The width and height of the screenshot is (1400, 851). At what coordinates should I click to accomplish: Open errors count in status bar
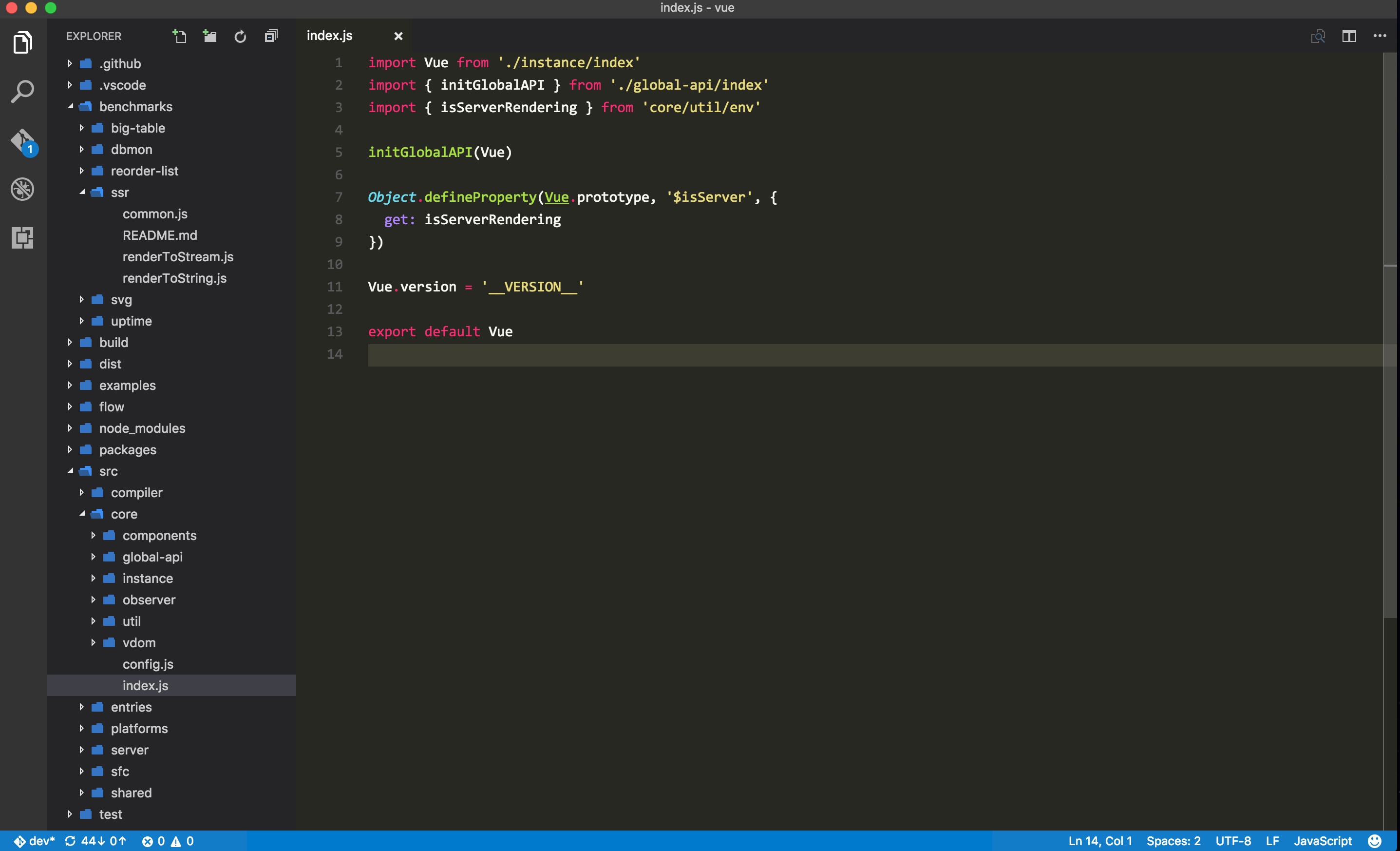(x=153, y=841)
